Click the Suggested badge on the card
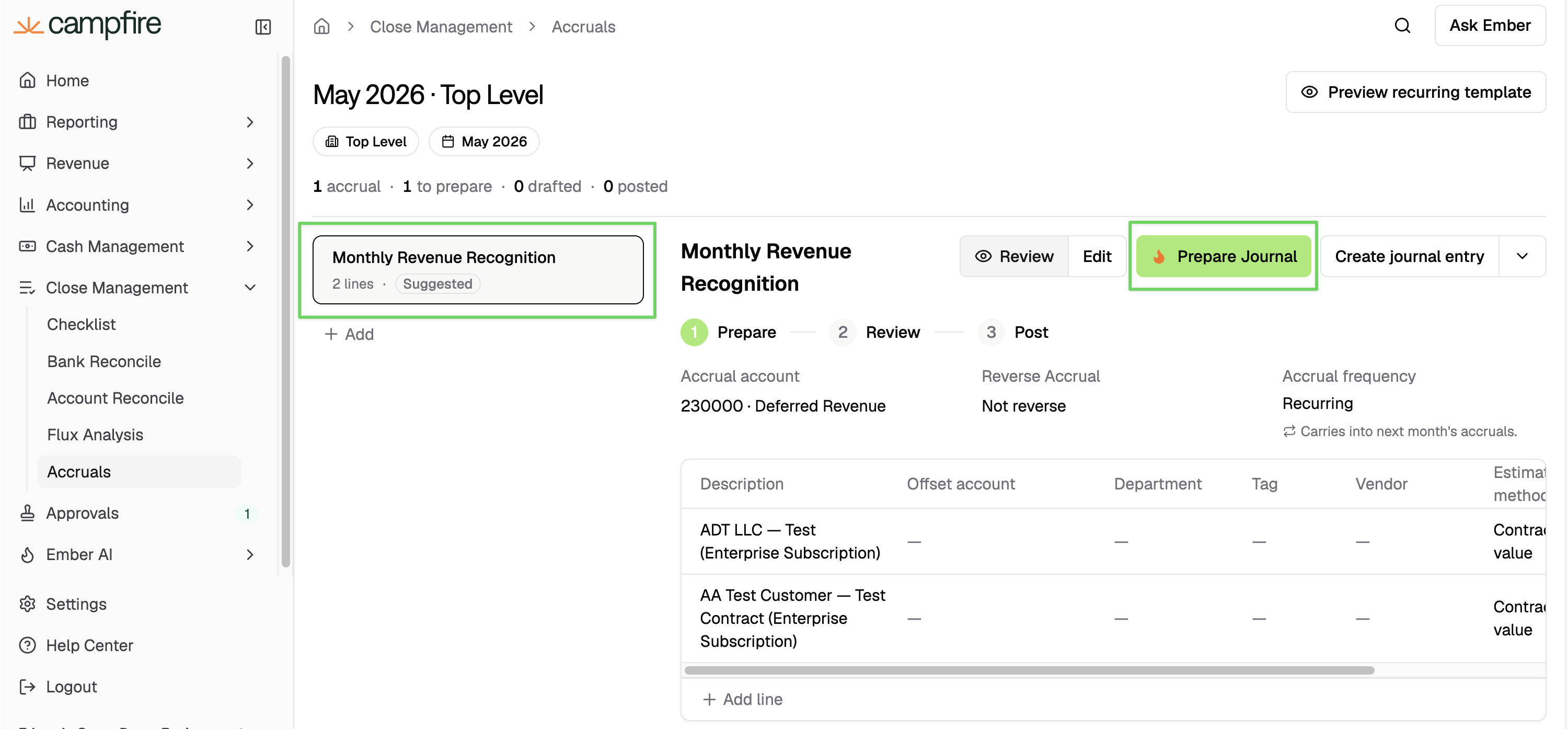The width and height of the screenshot is (1568, 729). tap(437, 284)
